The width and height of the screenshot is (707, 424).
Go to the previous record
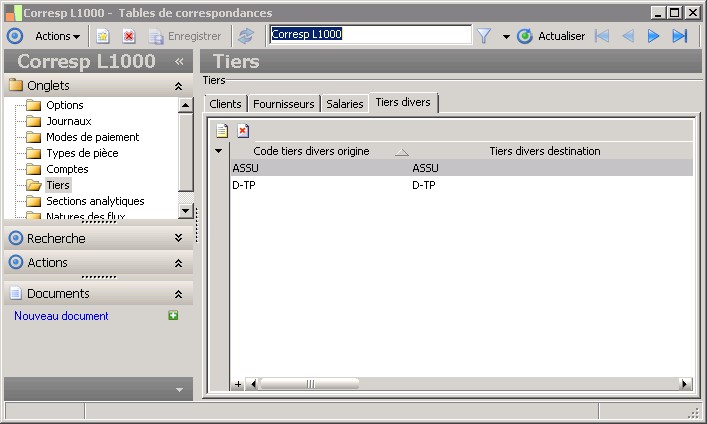(x=628, y=36)
